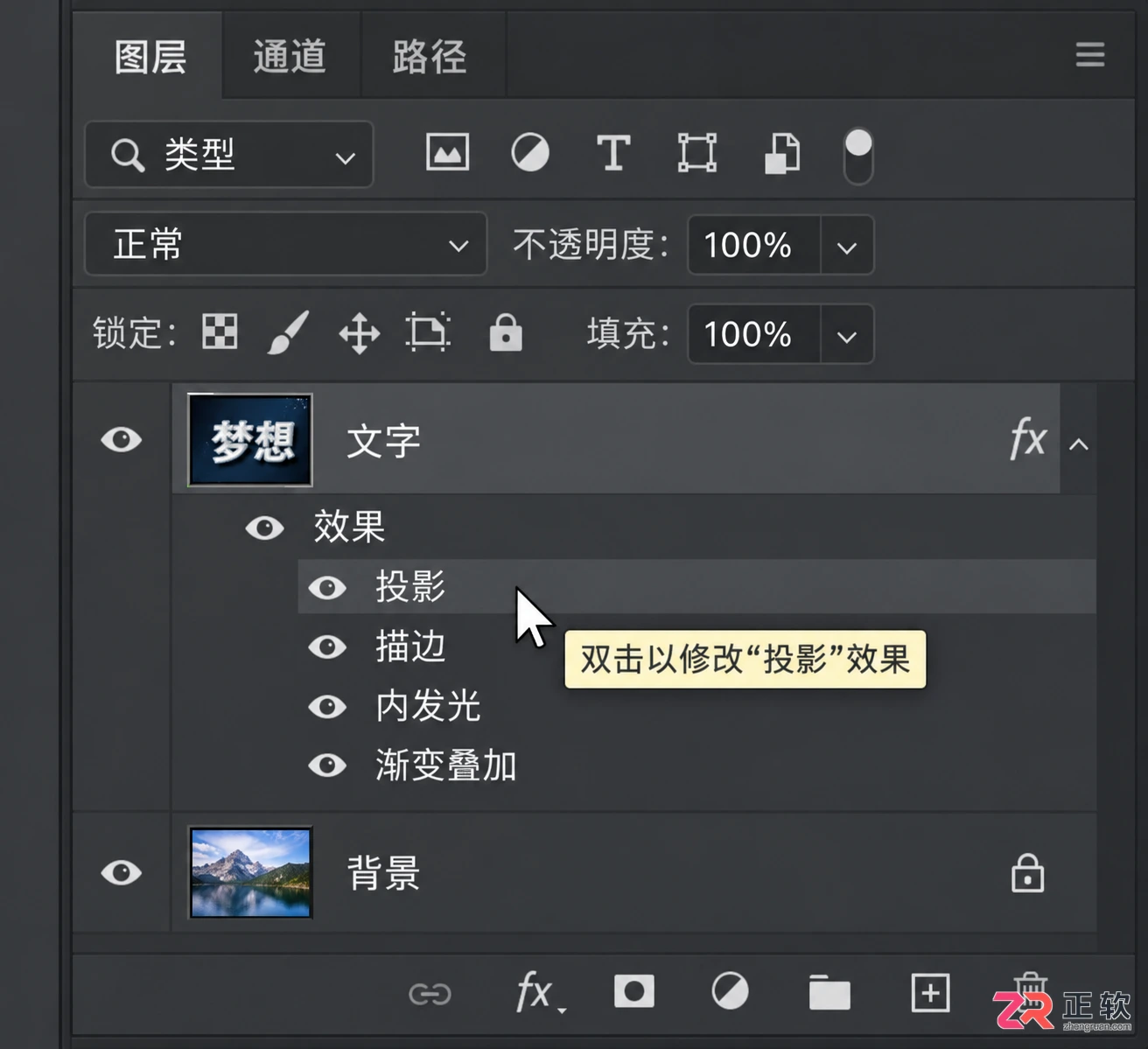Hide the 投影 effect
The height and width of the screenshot is (1049, 1148).
pyautogui.click(x=327, y=587)
